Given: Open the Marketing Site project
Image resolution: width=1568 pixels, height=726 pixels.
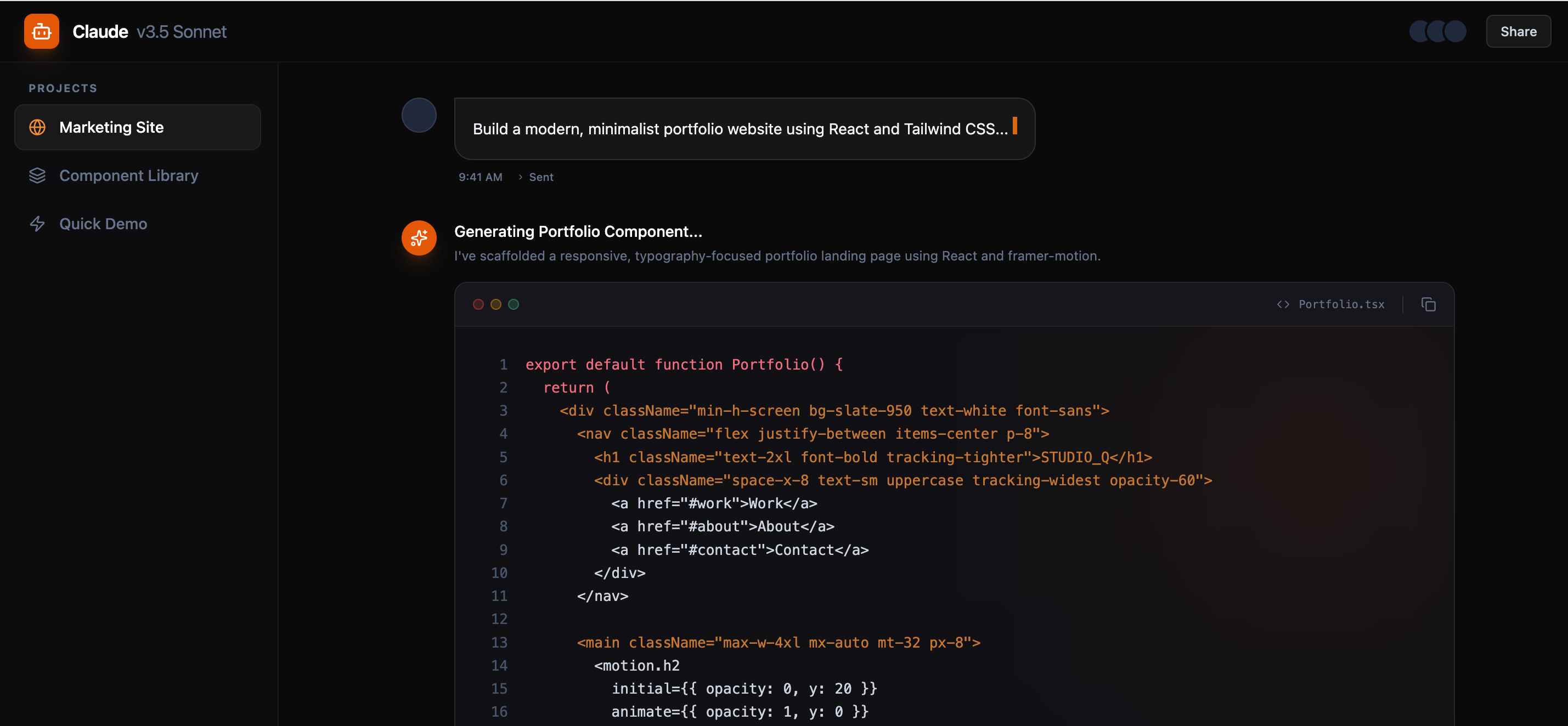Looking at the screenshot, I should [138, 127].
